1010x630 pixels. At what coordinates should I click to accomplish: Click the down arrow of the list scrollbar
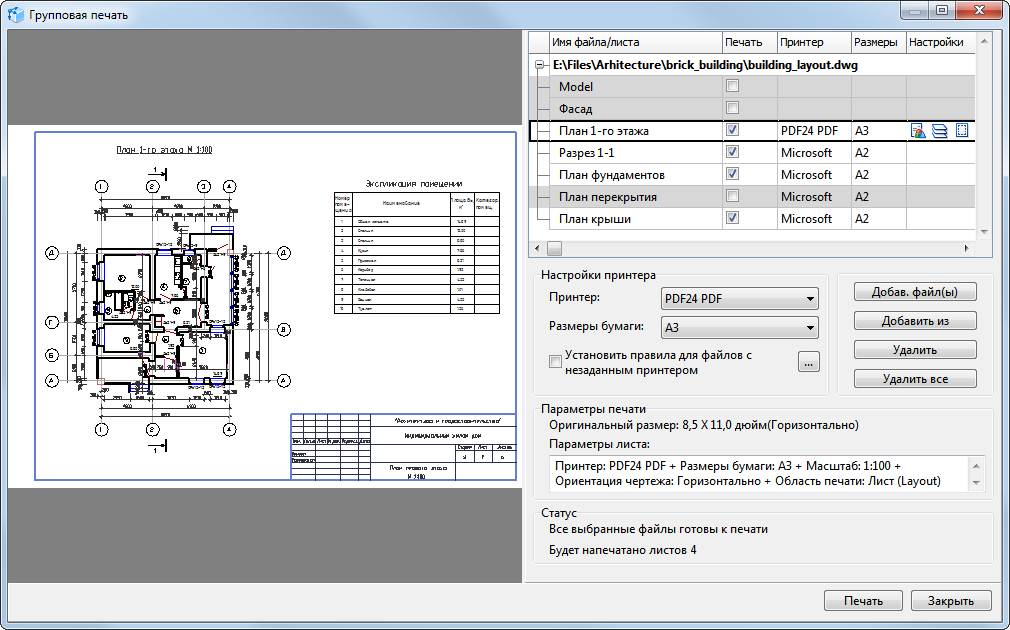pos(984,231)
